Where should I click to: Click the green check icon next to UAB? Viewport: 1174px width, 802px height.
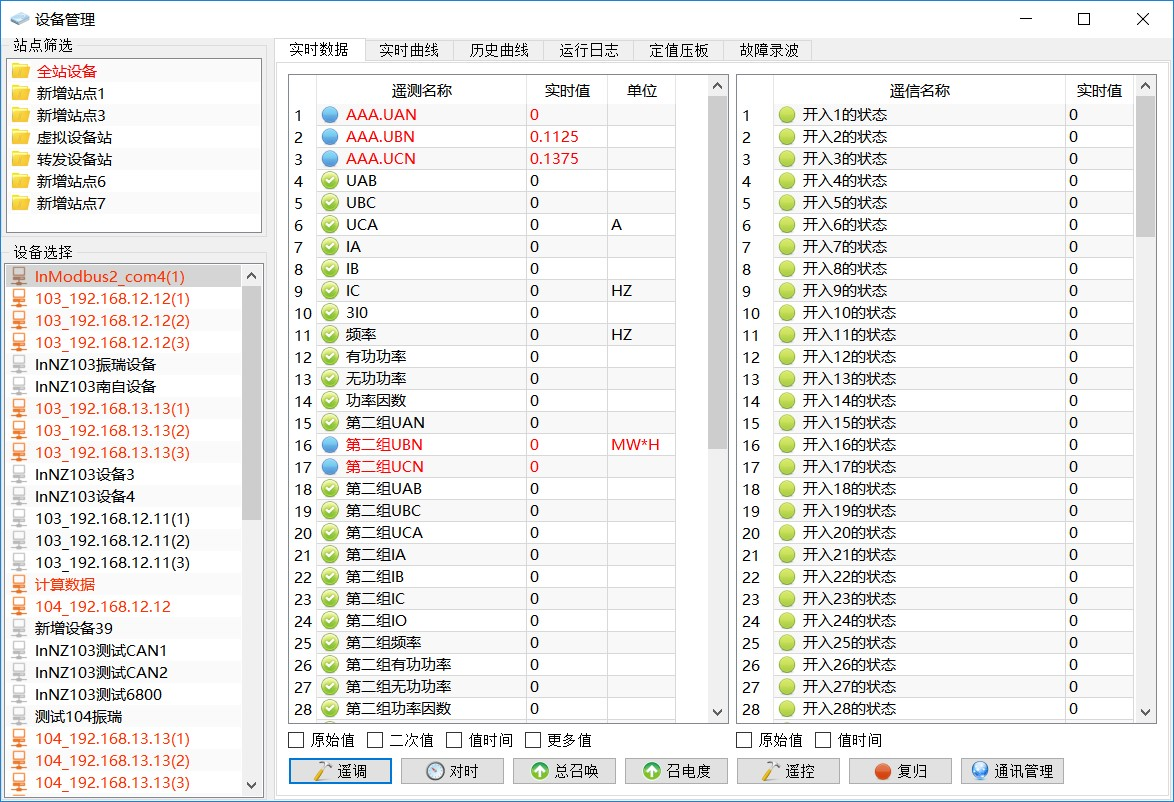330,181
